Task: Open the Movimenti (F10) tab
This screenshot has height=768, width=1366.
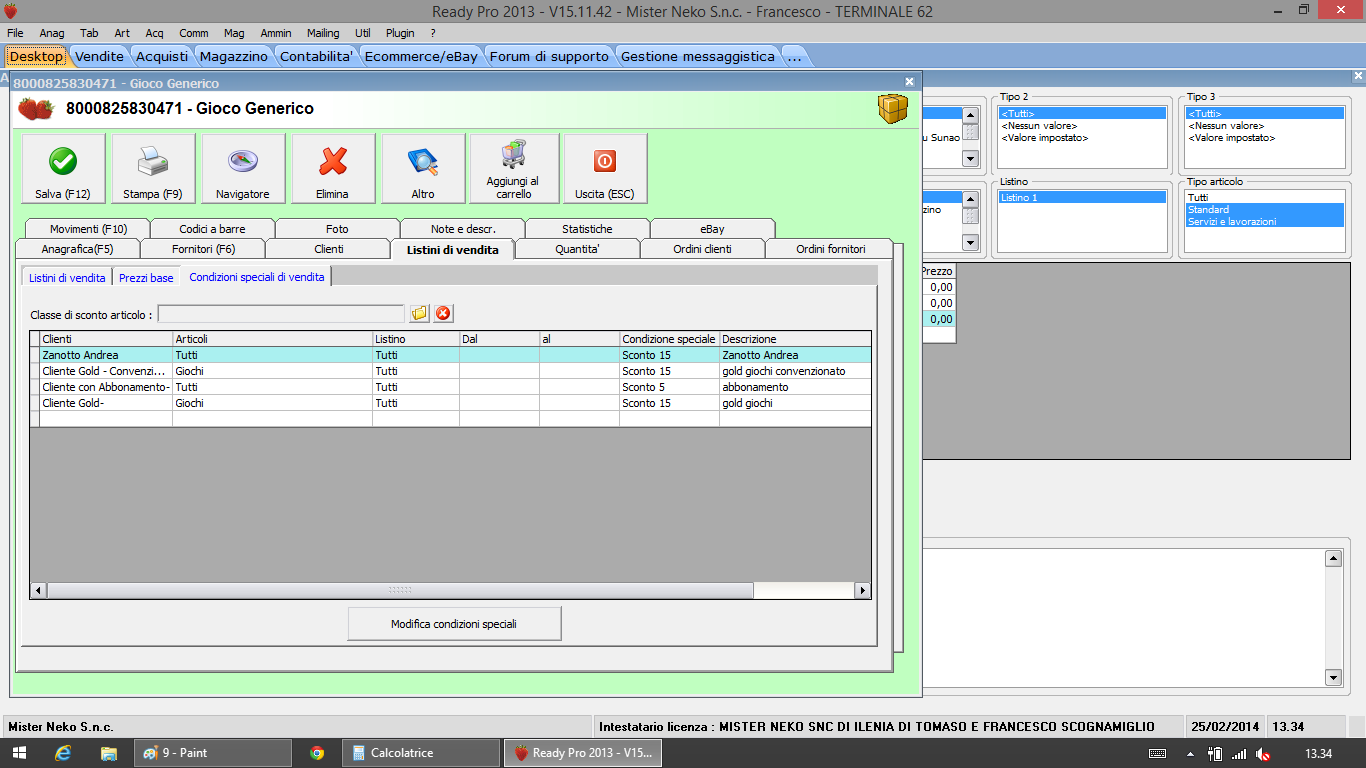Action: pyautogui.click(x=89, y=229)
